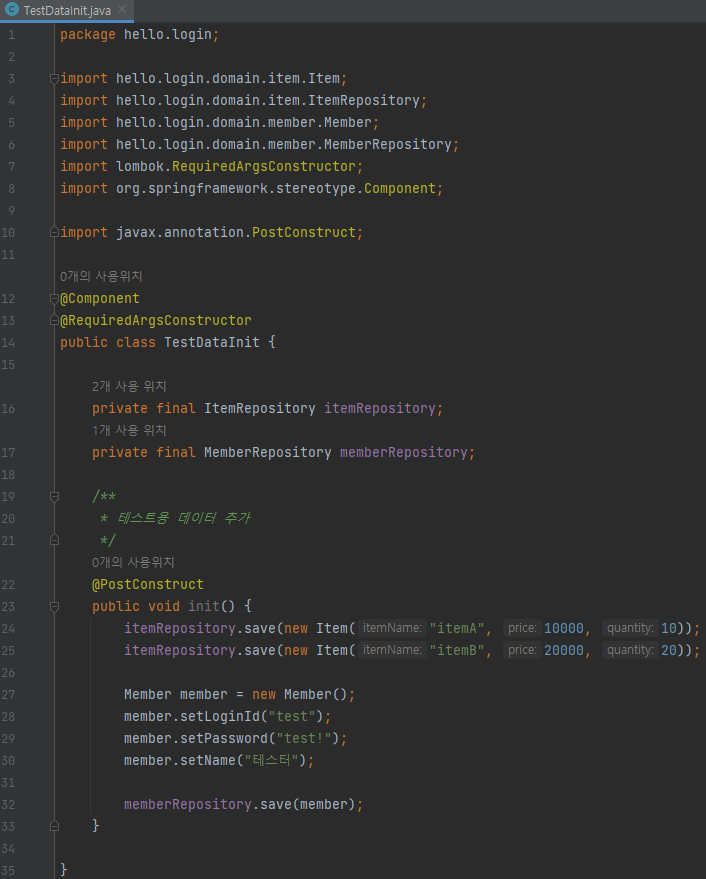Click the PostConstruct import name
Image resolution: width=706 pixels, height=879 pixels.
pos(303,232)
